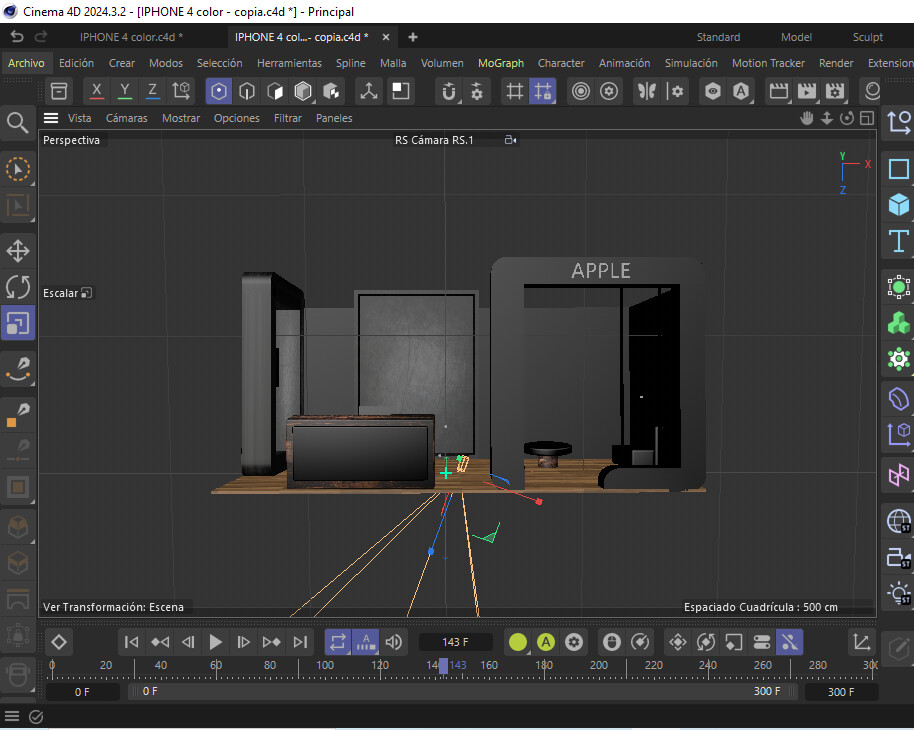Click the Undo arrow icon
The width and height of the screenshot is (914, 730).
coord(16,36)
